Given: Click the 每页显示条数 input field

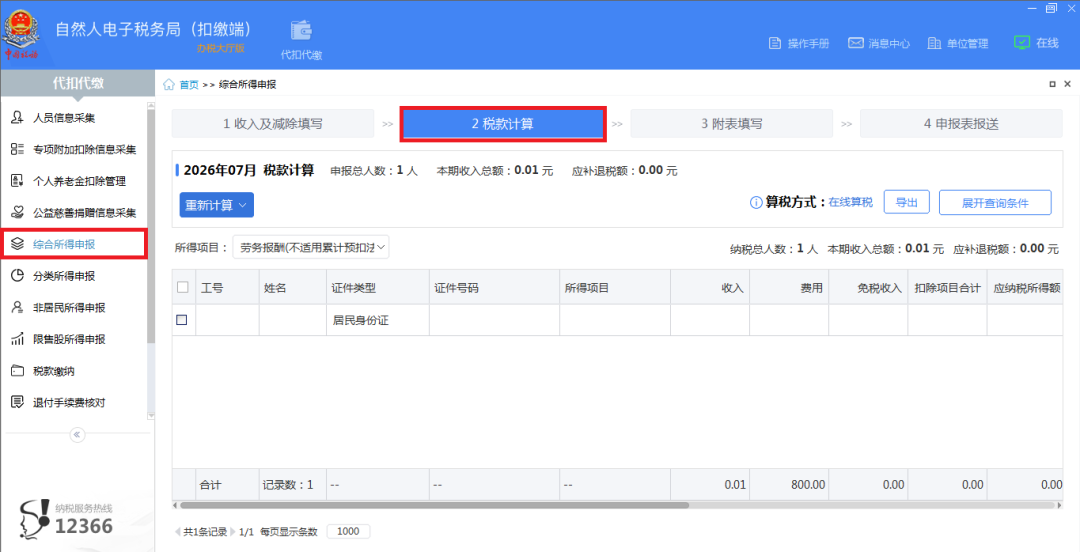Looking at the screenshot, I should [348, 531].
